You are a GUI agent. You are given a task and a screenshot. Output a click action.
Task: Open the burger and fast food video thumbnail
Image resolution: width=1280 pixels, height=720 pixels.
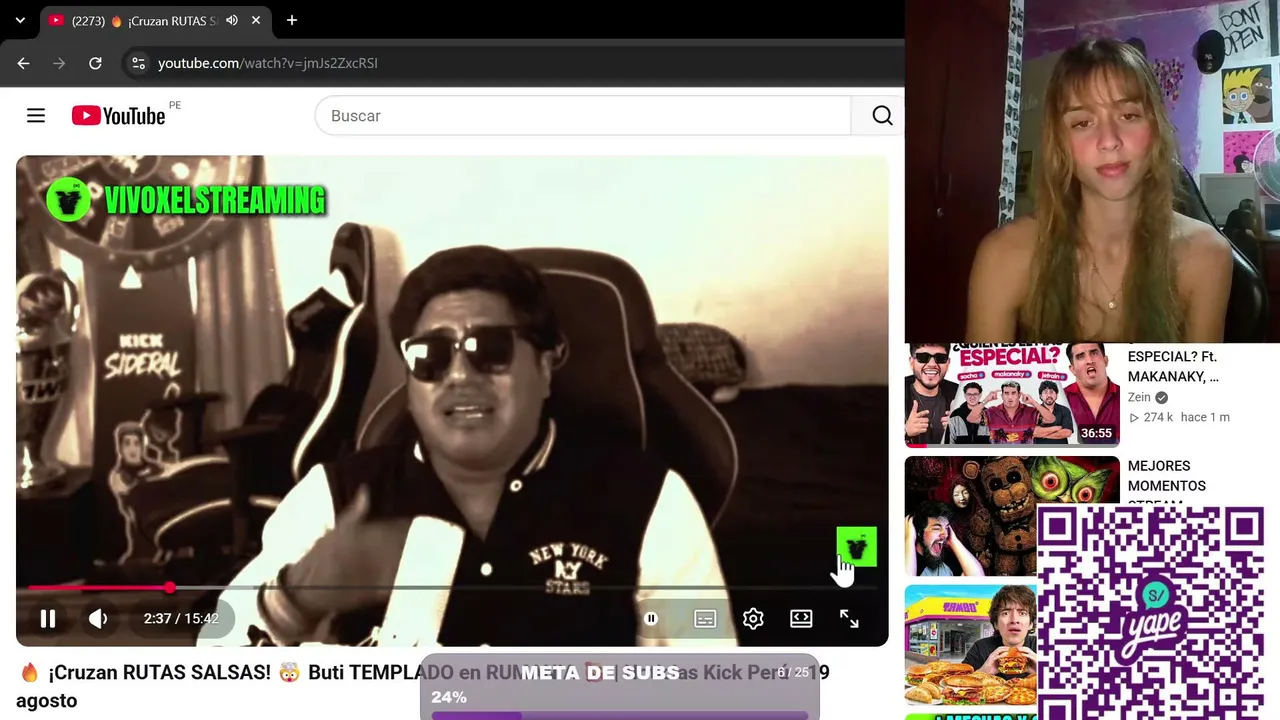(x=971, y=645)
